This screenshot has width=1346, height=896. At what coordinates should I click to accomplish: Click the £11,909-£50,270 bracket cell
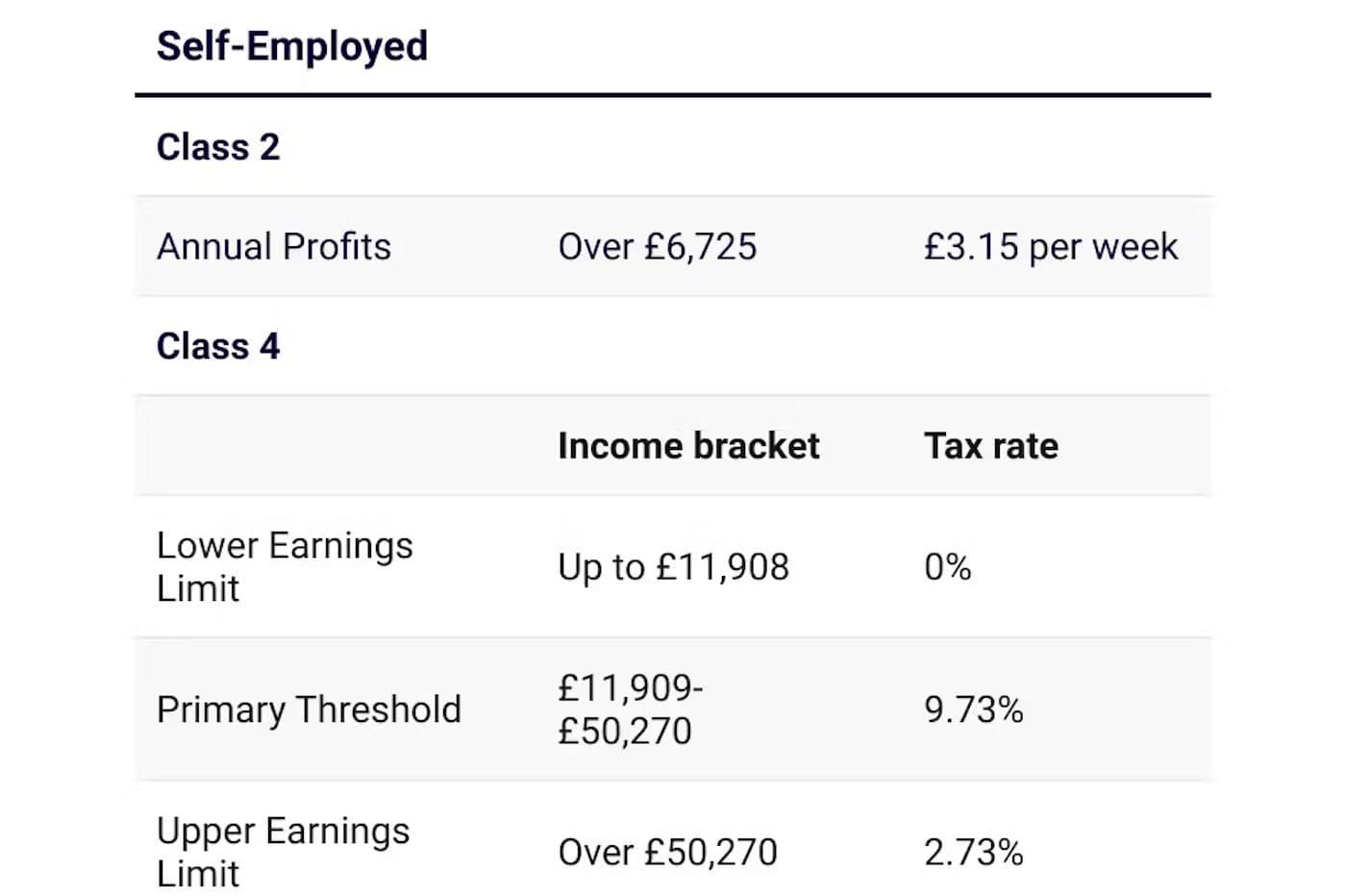tap(631, 709)
